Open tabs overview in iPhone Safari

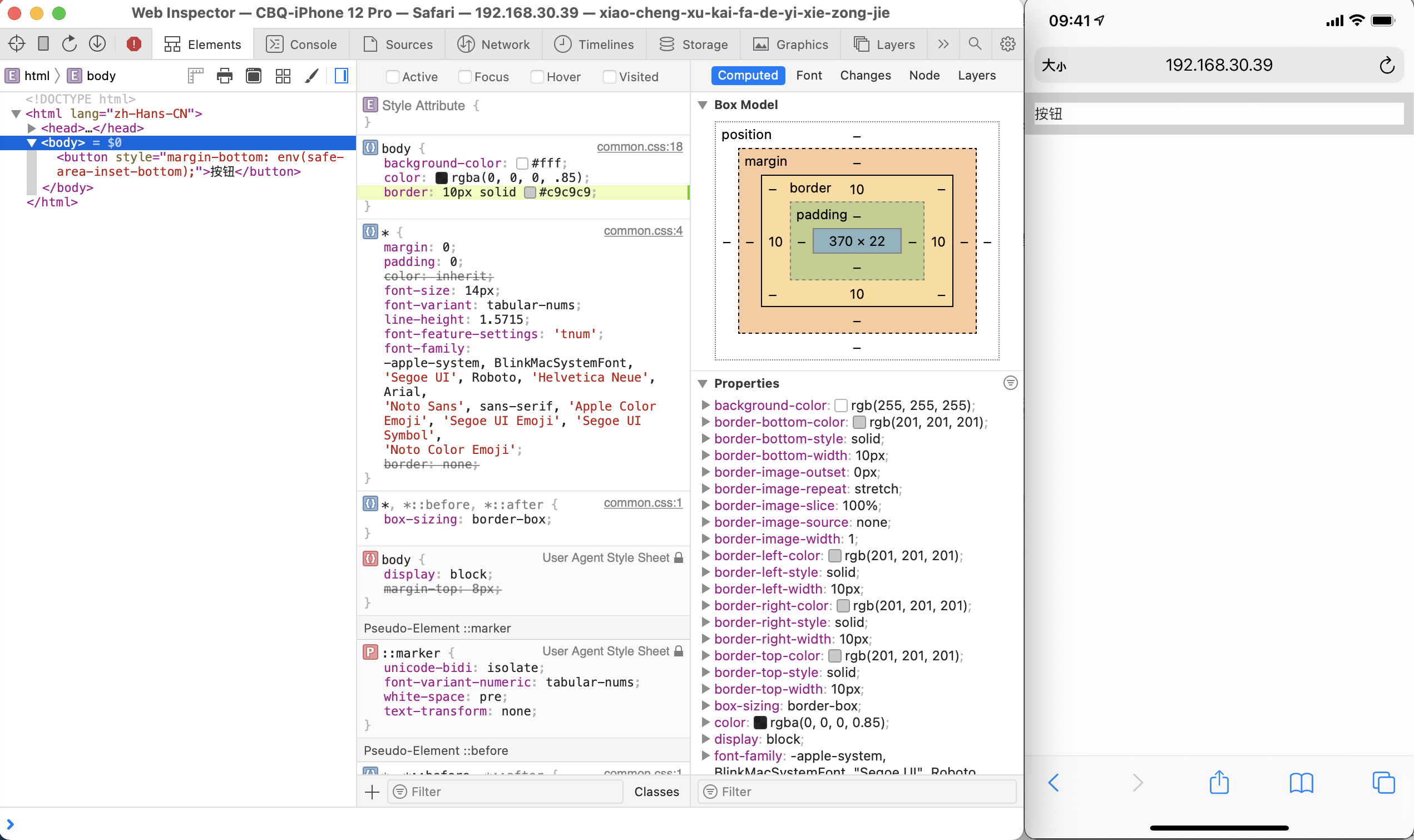pyautogui.click(x=1383, y=783)
